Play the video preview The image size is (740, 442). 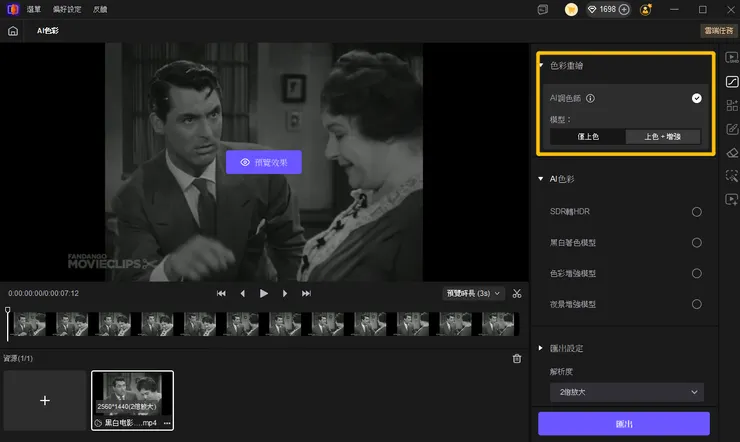tap(264, 293)
